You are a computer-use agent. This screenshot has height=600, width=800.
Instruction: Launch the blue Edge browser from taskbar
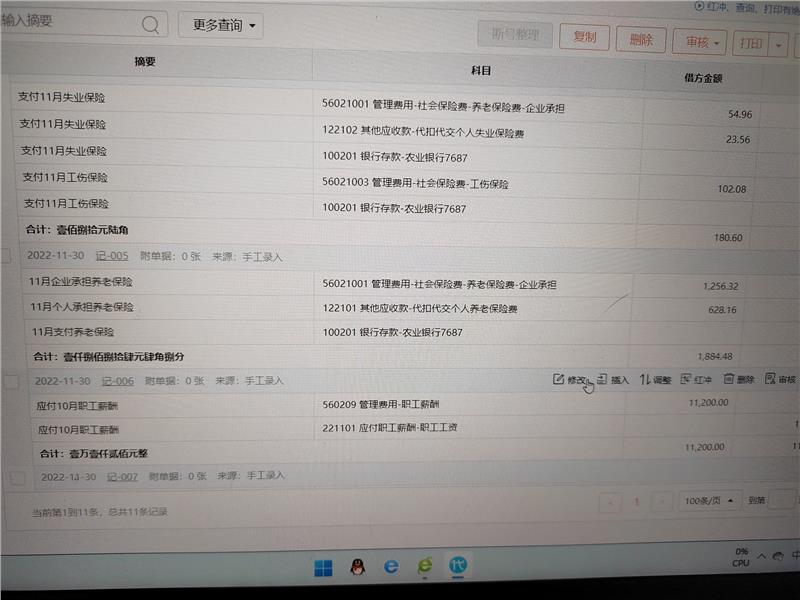coord(391,567)
